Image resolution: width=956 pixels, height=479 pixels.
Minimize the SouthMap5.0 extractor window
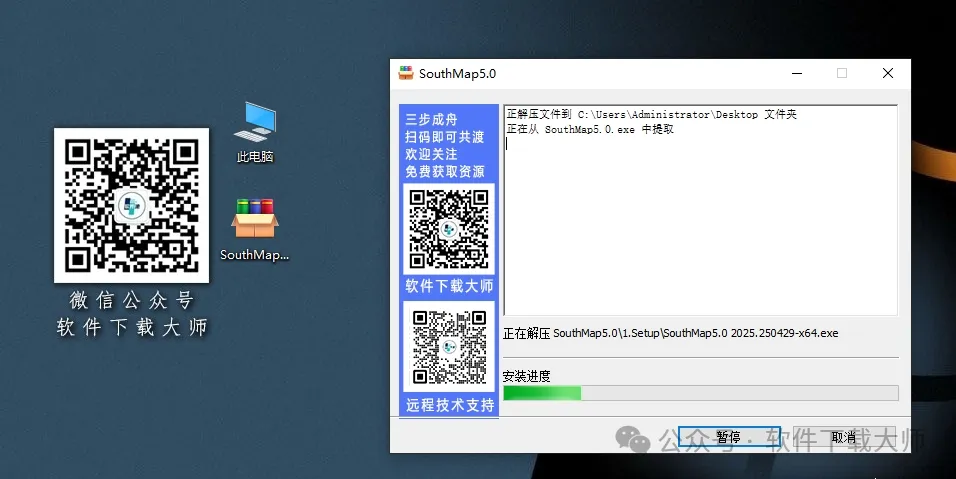click(797, 73)
